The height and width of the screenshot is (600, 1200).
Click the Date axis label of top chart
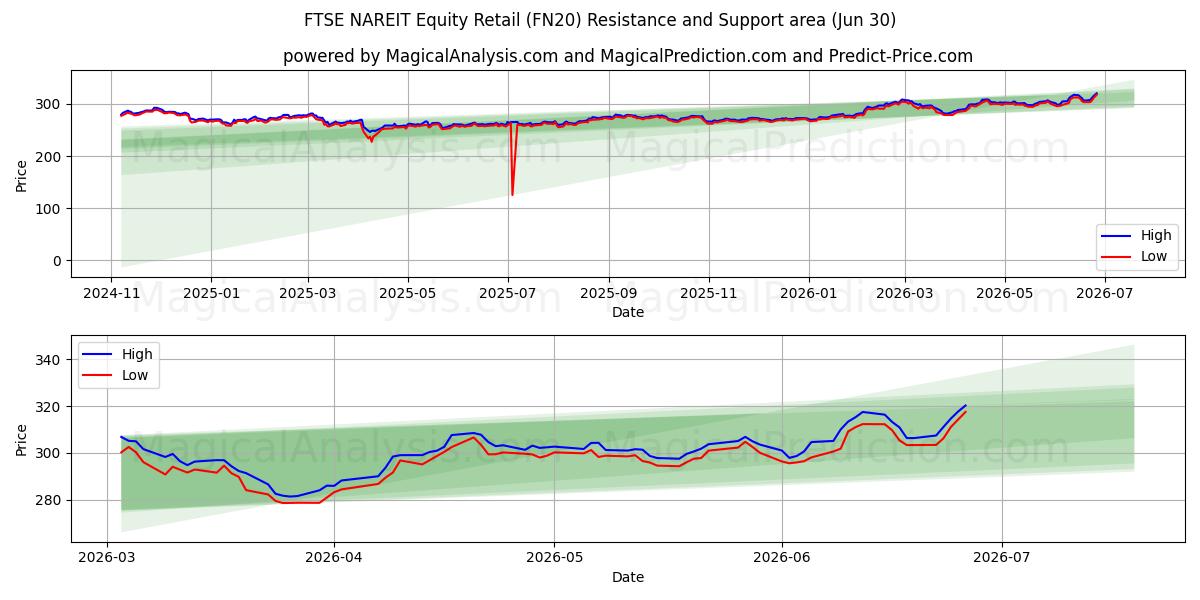(628, 313)
